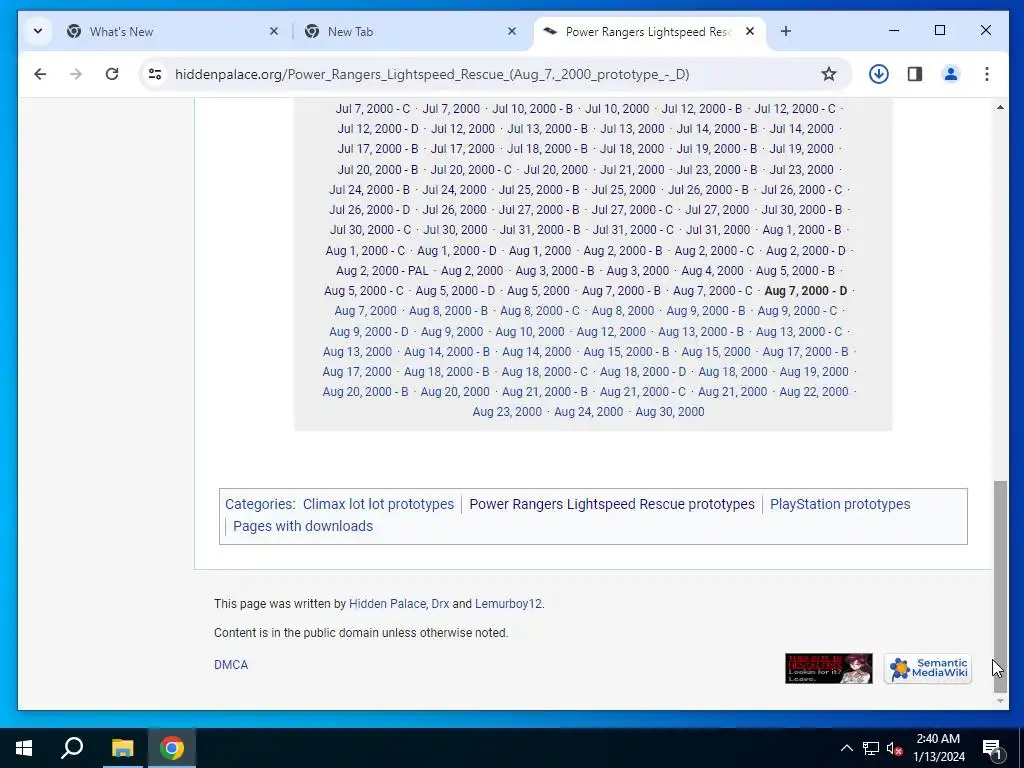This screenshot has height=768, width=1024.
Task: Click the Chrome icon in taskbar
Action: 172,748
